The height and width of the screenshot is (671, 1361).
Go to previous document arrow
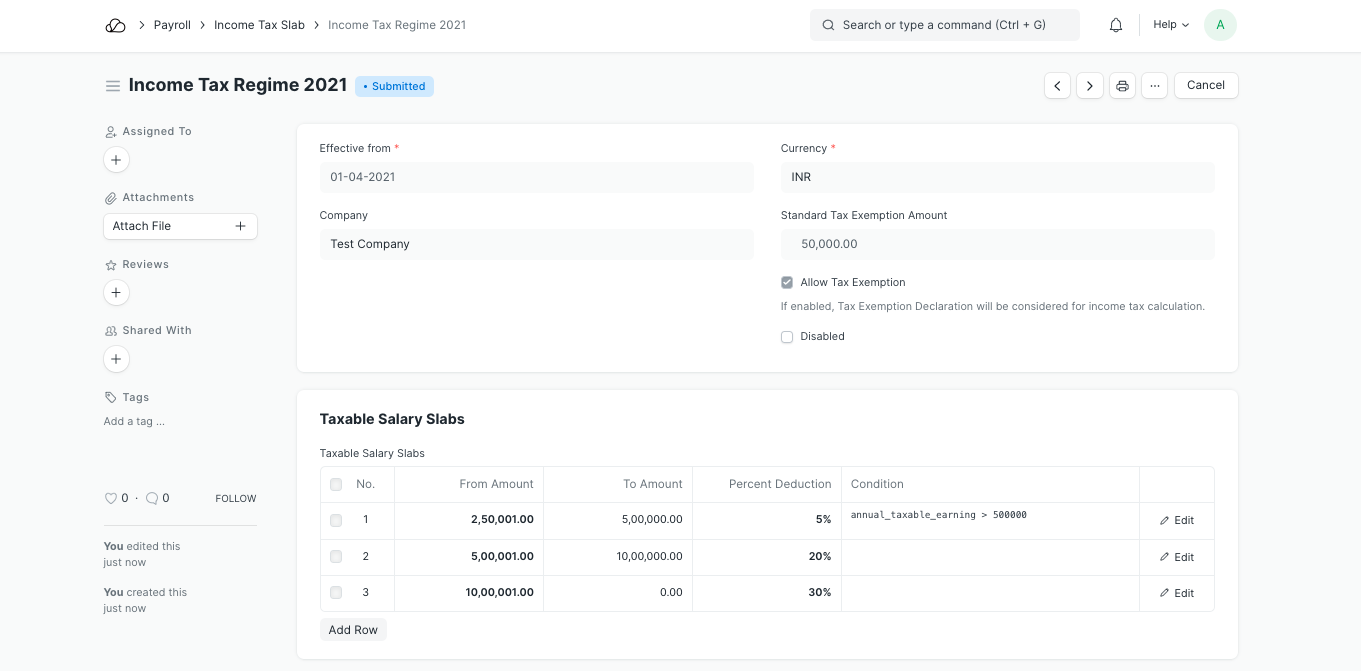tap(1057, 86)
